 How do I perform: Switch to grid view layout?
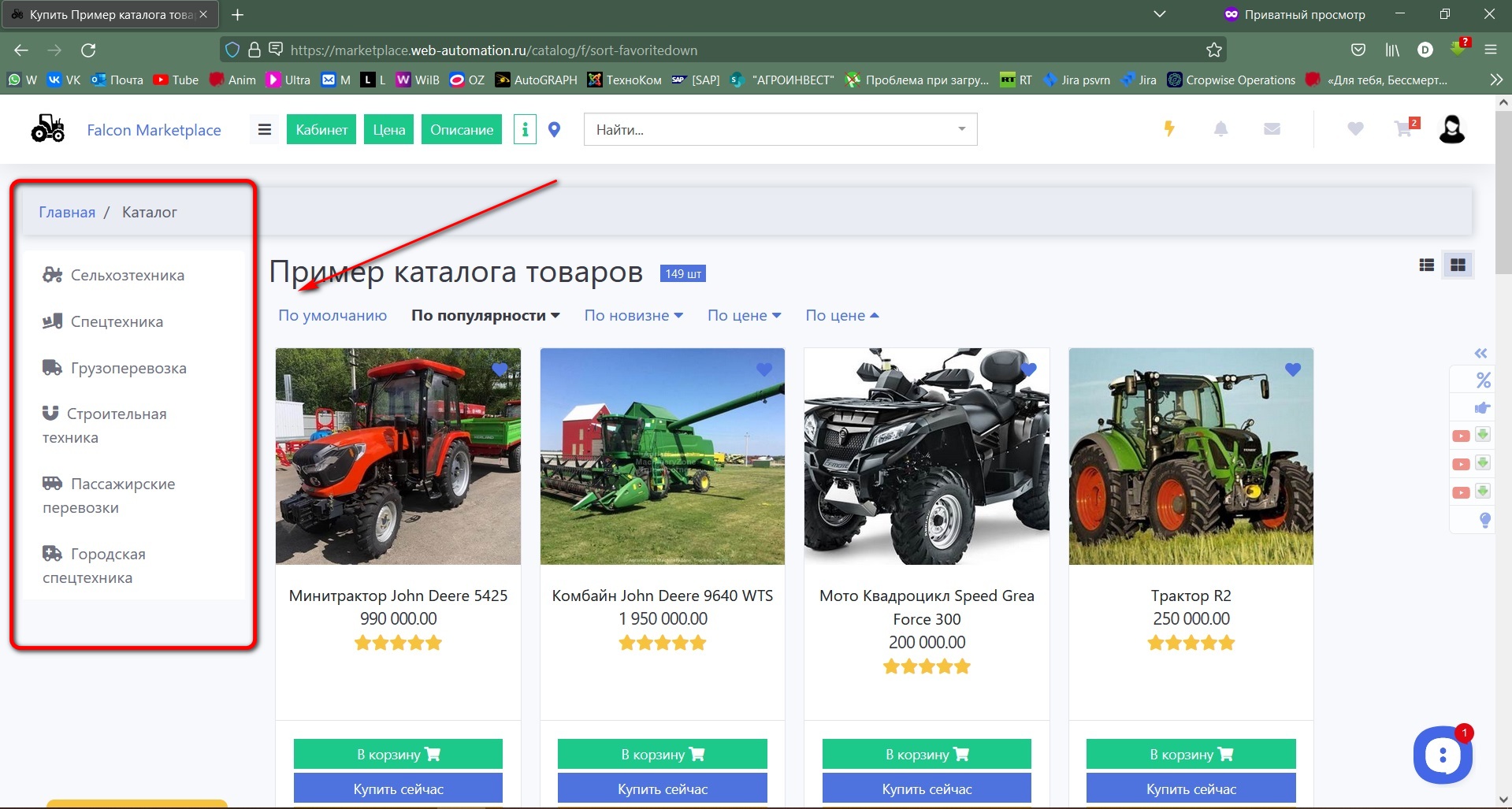pyautogui.click(x=1458, y=265)
